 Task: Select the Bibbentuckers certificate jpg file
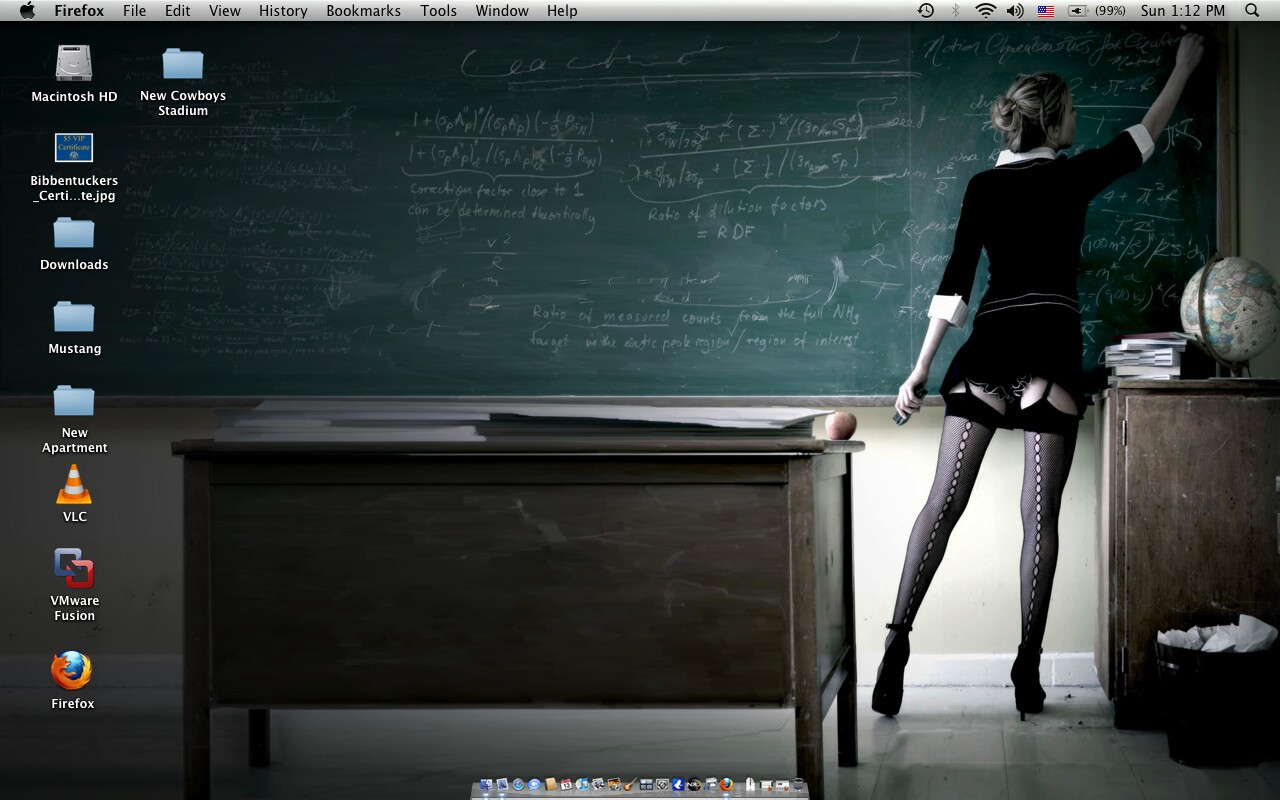tap(74, 148)
